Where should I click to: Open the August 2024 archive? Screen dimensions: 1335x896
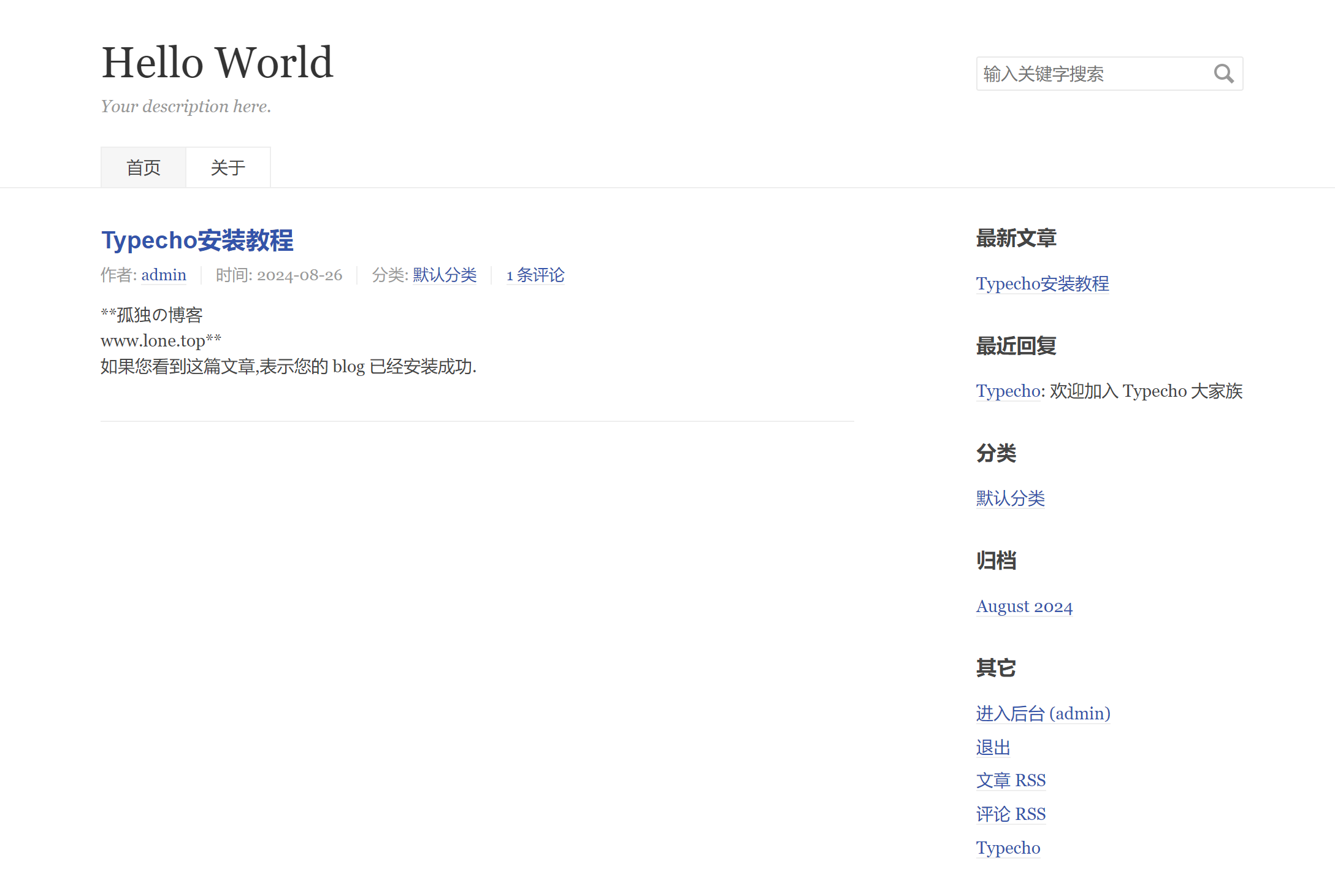pos(1024,607)
